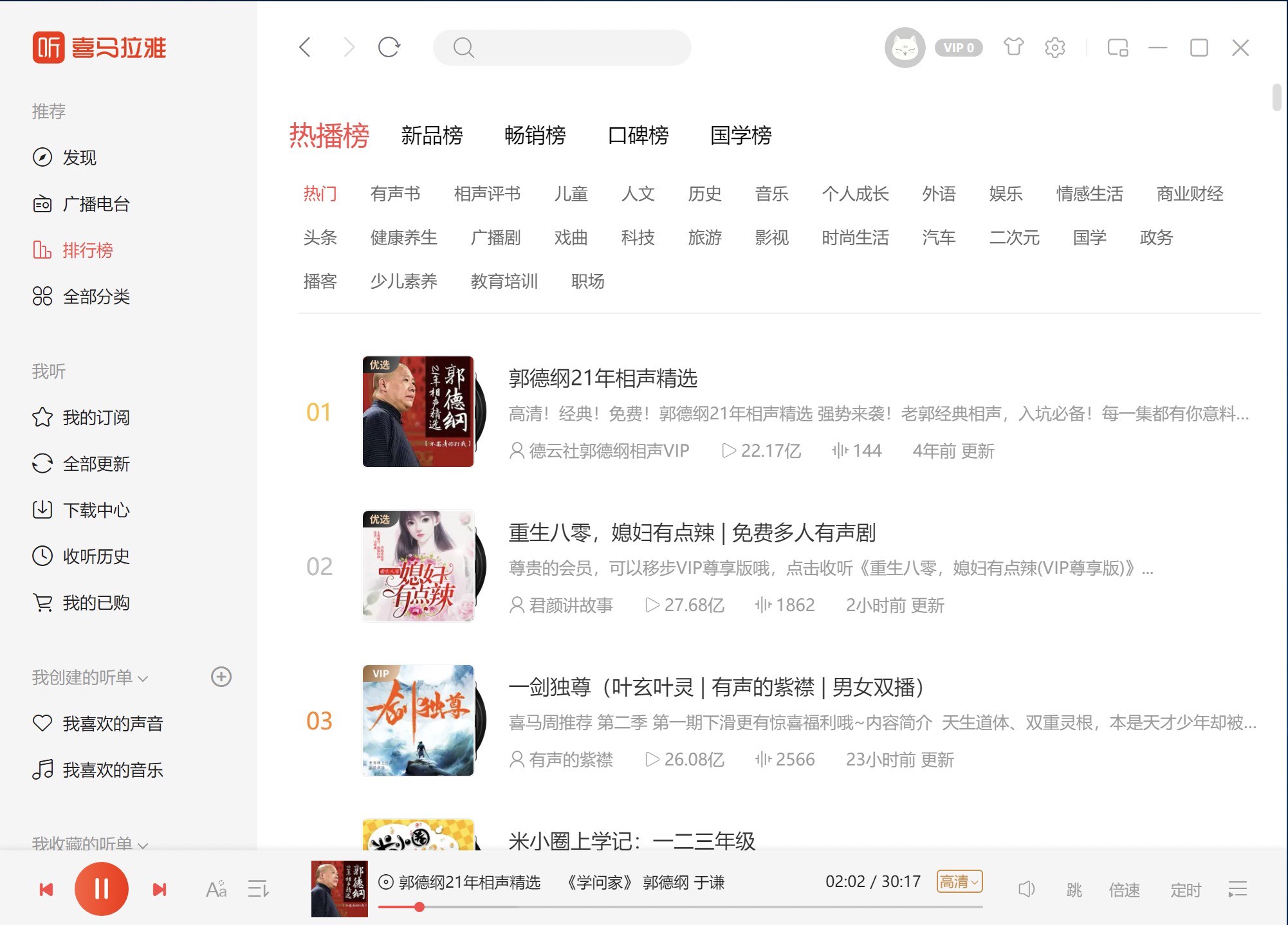Screen dimensions: 1288x925
Task: Skip to the next track
Action: pos(159,890)
